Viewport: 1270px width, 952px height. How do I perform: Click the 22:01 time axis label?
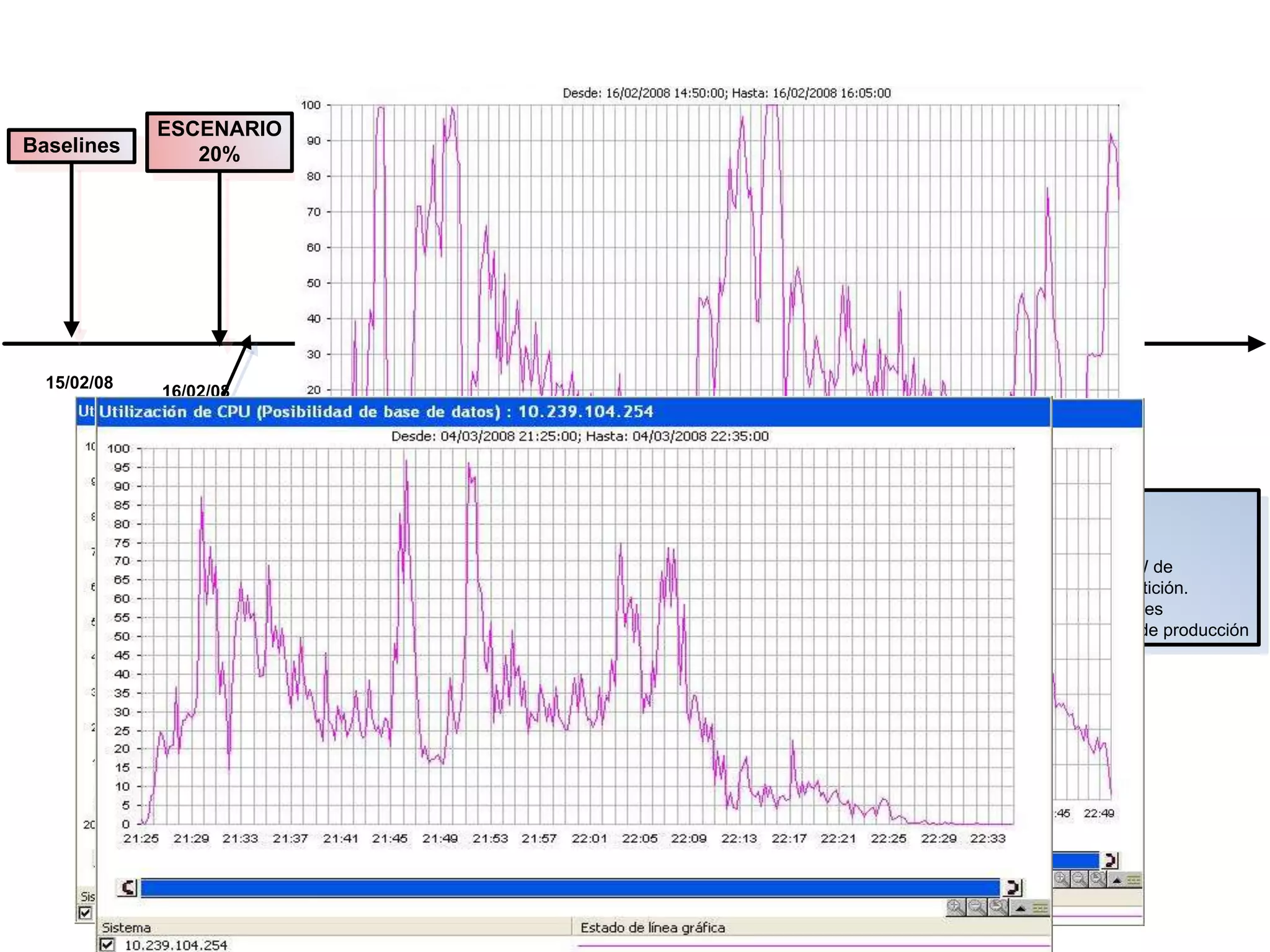[589, 839]
